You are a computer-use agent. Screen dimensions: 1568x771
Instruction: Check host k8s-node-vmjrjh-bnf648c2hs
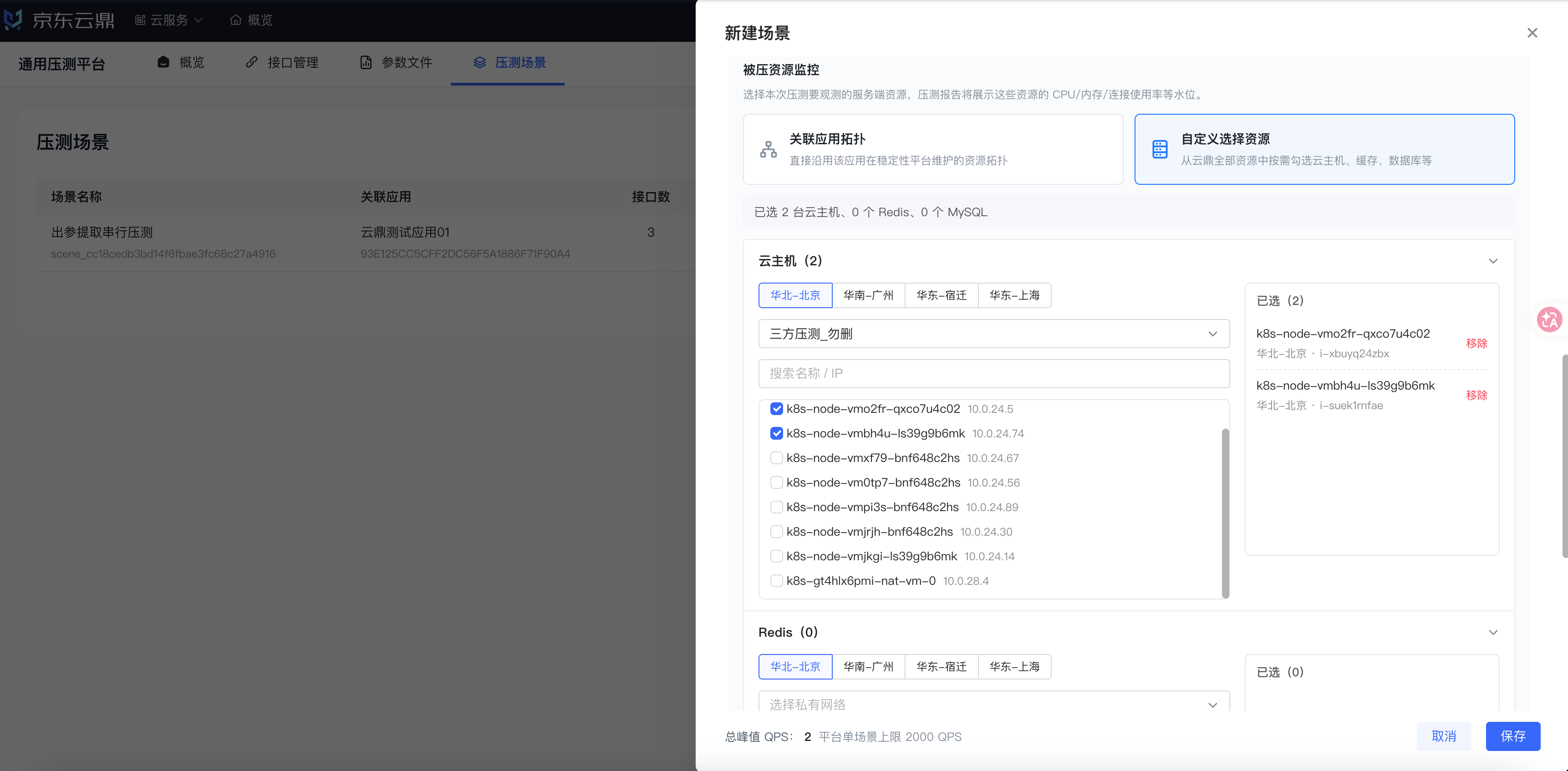[x=776, y=531]
